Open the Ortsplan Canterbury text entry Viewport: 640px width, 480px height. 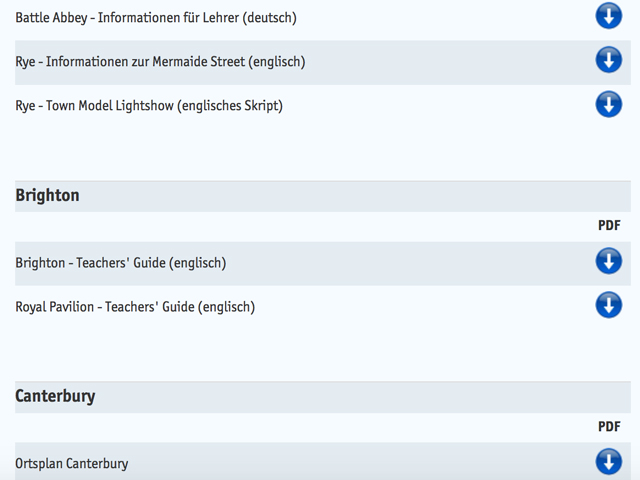click(72, 463)
